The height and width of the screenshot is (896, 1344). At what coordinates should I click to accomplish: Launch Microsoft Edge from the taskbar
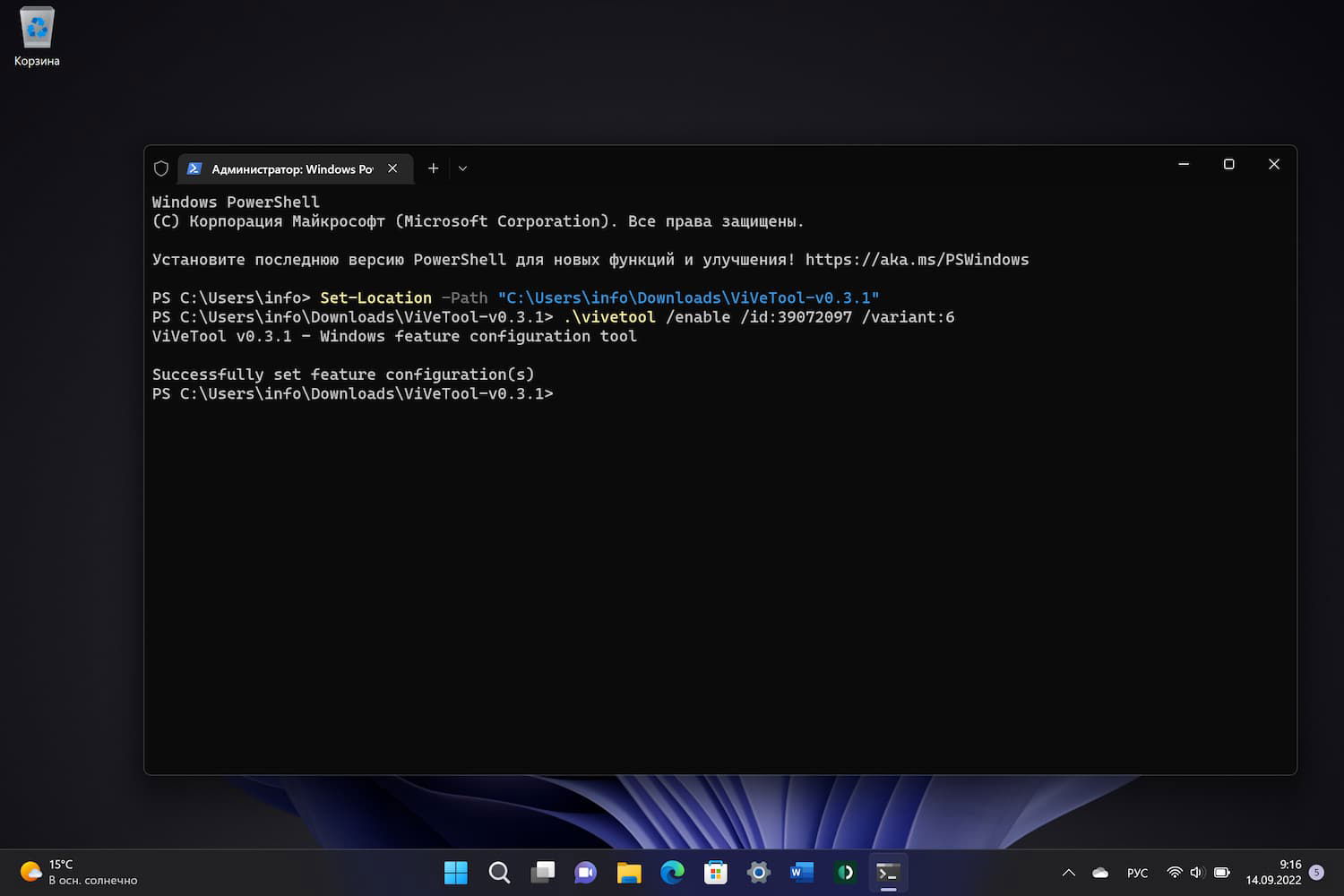[x=672, y=873]
